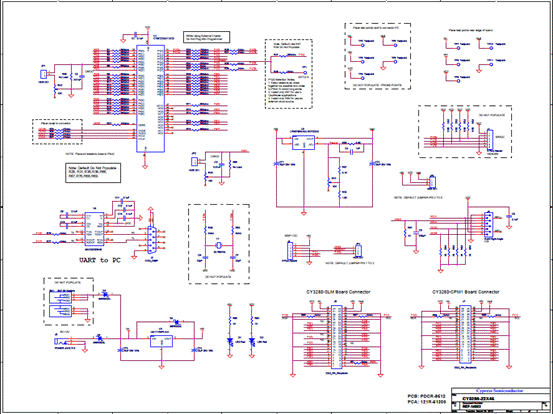This screenshot has width=553, height=414.
Task: Click the CY3280-CPM1 board connector header
Action: [465, 335]
